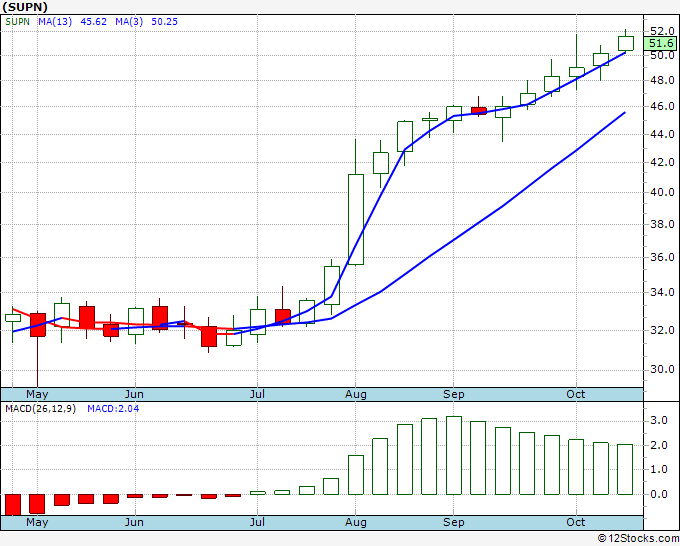Viewport: 680px width, 546px height.
Task: Click the 32.0 price axis label
Action: coord(662,330)
